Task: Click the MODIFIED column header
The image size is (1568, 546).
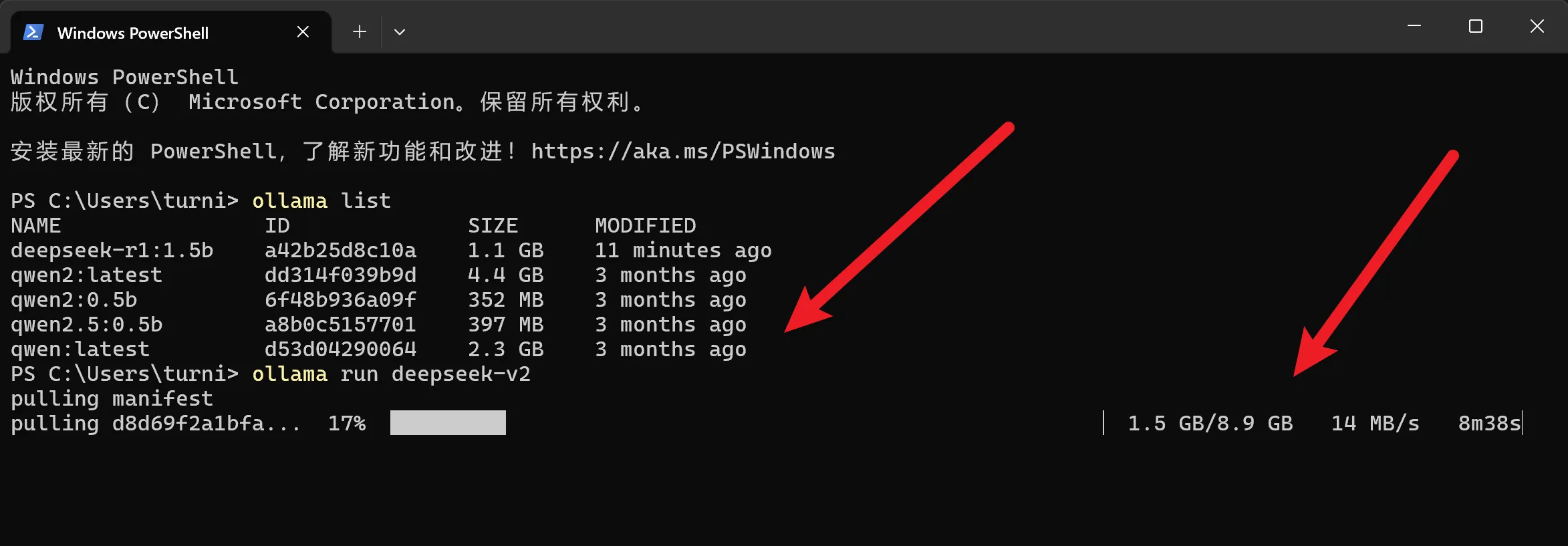Action: point(646,225)
